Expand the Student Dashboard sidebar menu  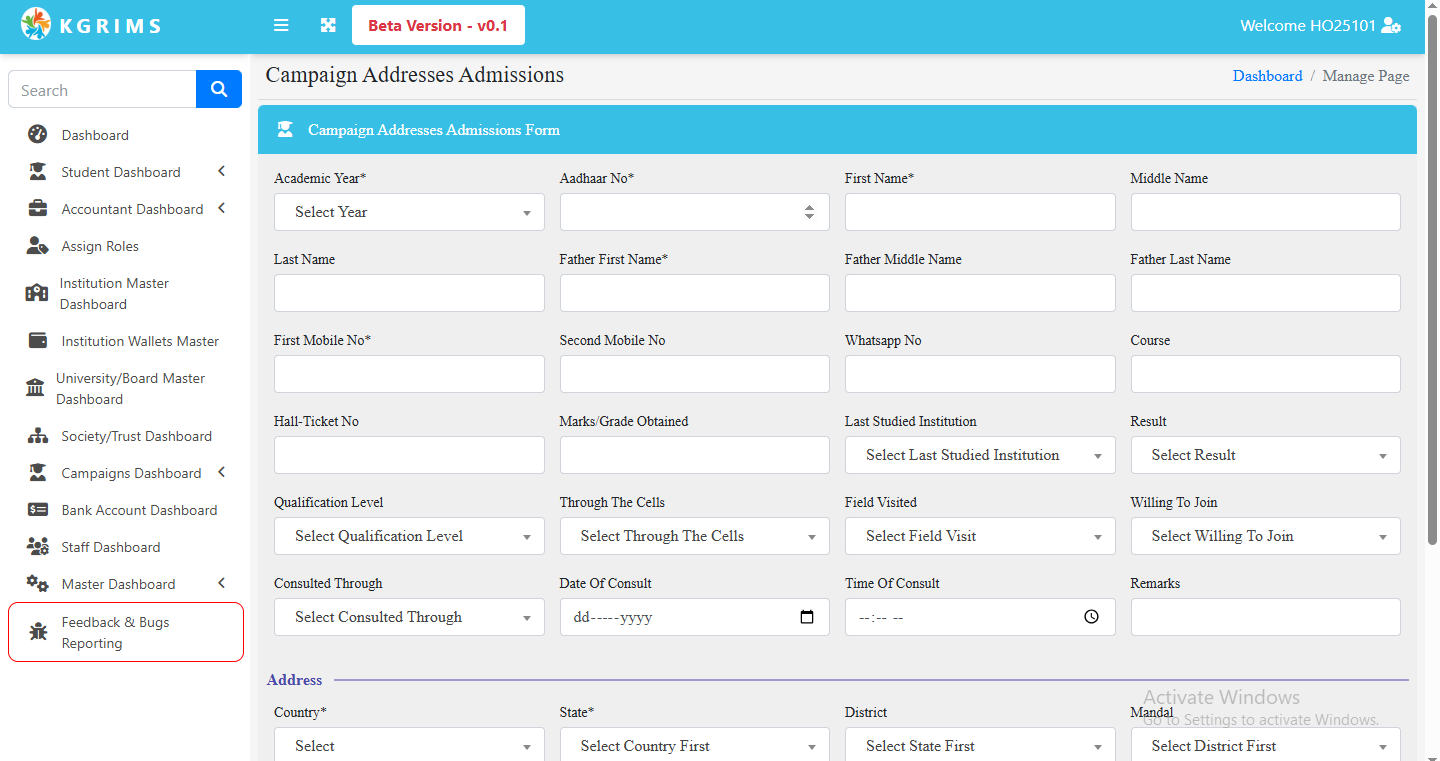point(221,172)
